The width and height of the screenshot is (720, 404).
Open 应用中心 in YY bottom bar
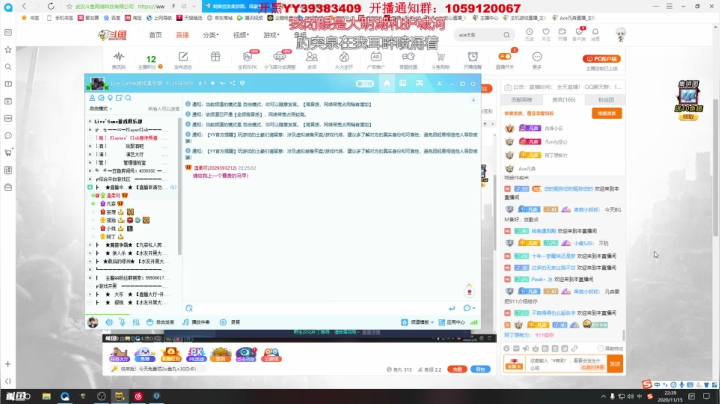tap(452, 322)
